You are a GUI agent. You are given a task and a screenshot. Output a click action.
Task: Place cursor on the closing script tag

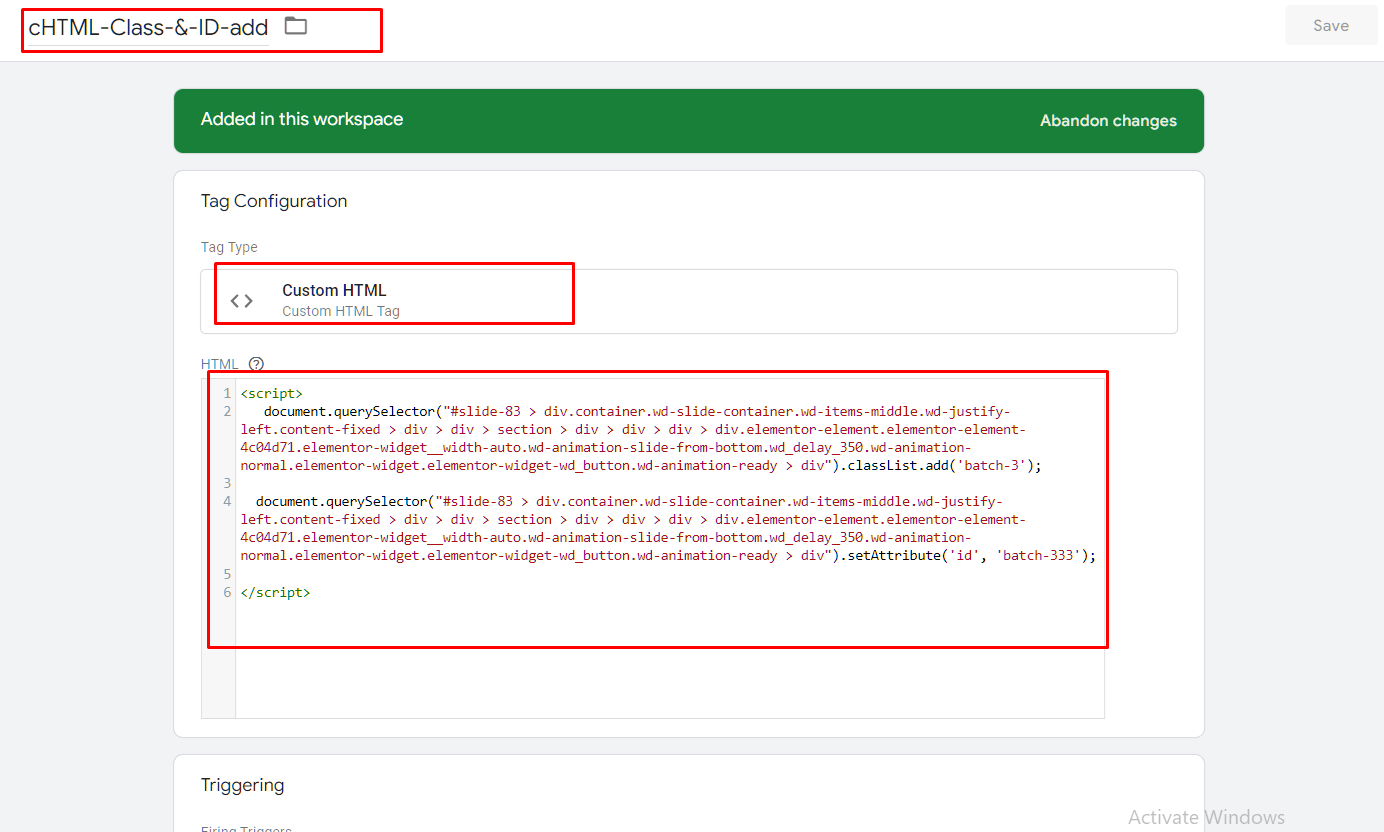pos(276,592)
